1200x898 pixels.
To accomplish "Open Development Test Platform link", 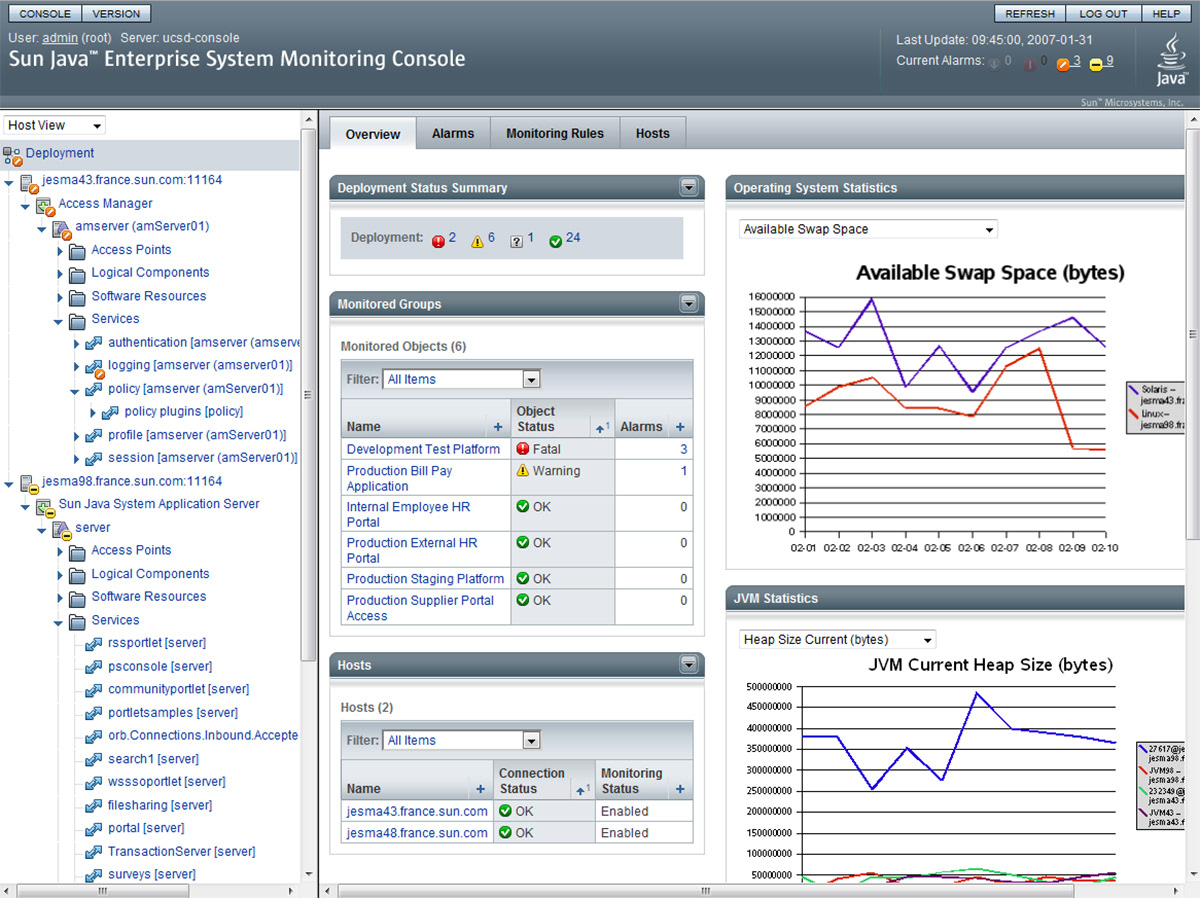I will 423,450.
